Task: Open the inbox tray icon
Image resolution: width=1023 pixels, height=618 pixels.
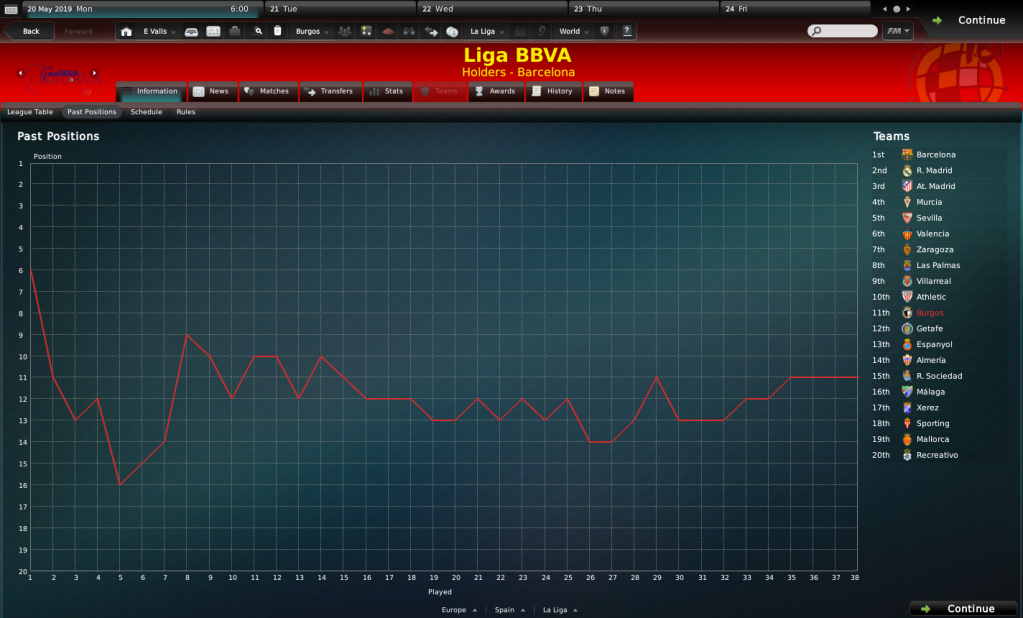Action: click(x=191, y=31)
